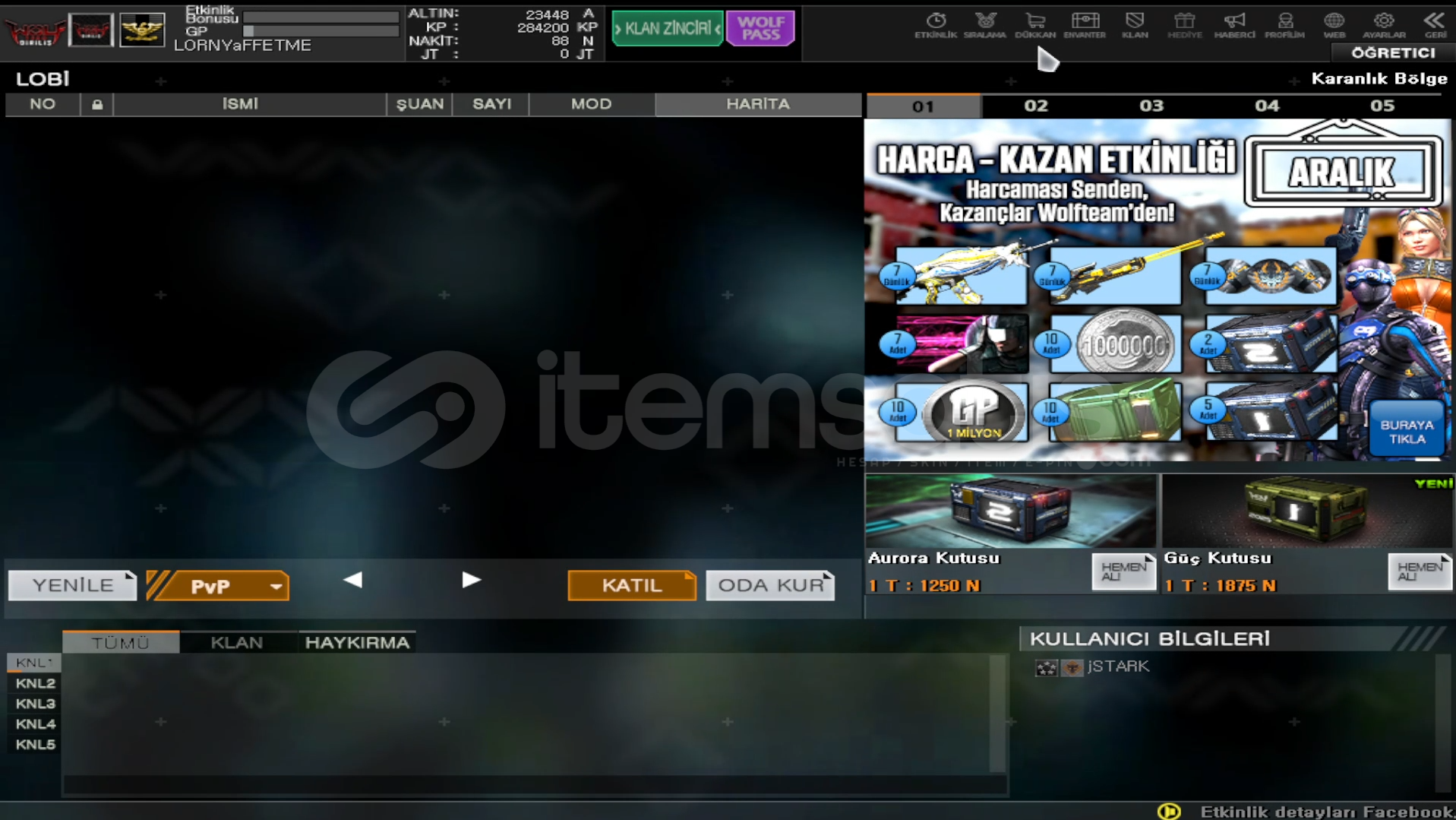Screen dimensions: 1456x820
Task: Click the Etkinlik Bonusu progress bar
Action: coord(321,17)
